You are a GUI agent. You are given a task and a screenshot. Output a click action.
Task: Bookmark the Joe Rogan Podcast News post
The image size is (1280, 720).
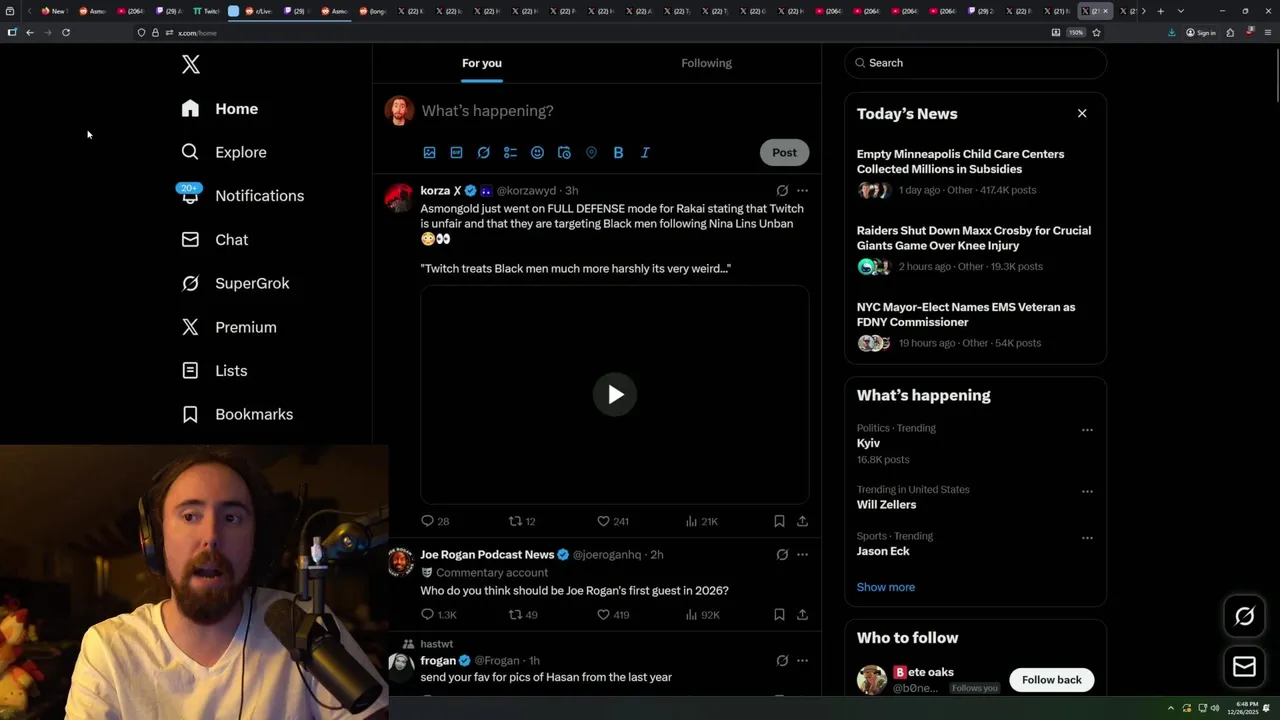[779, 615]
